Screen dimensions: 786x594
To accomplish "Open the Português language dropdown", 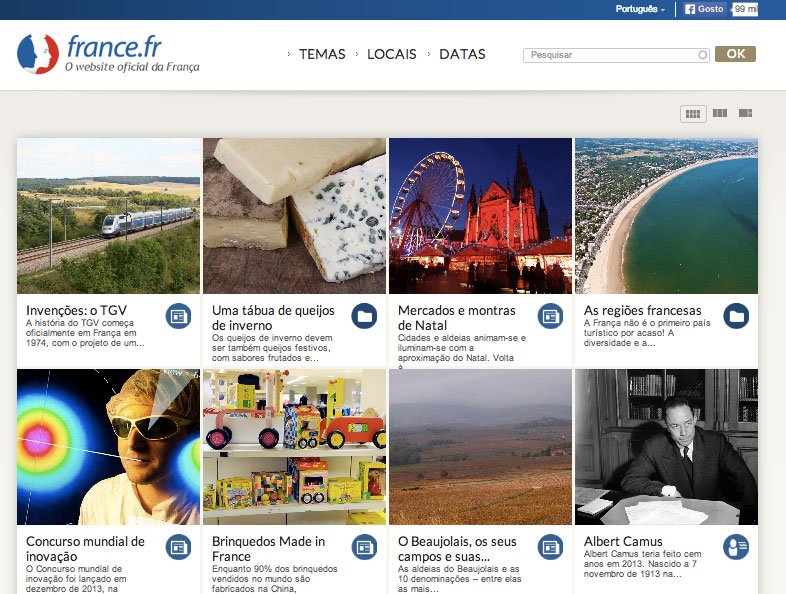I will 640,9.
